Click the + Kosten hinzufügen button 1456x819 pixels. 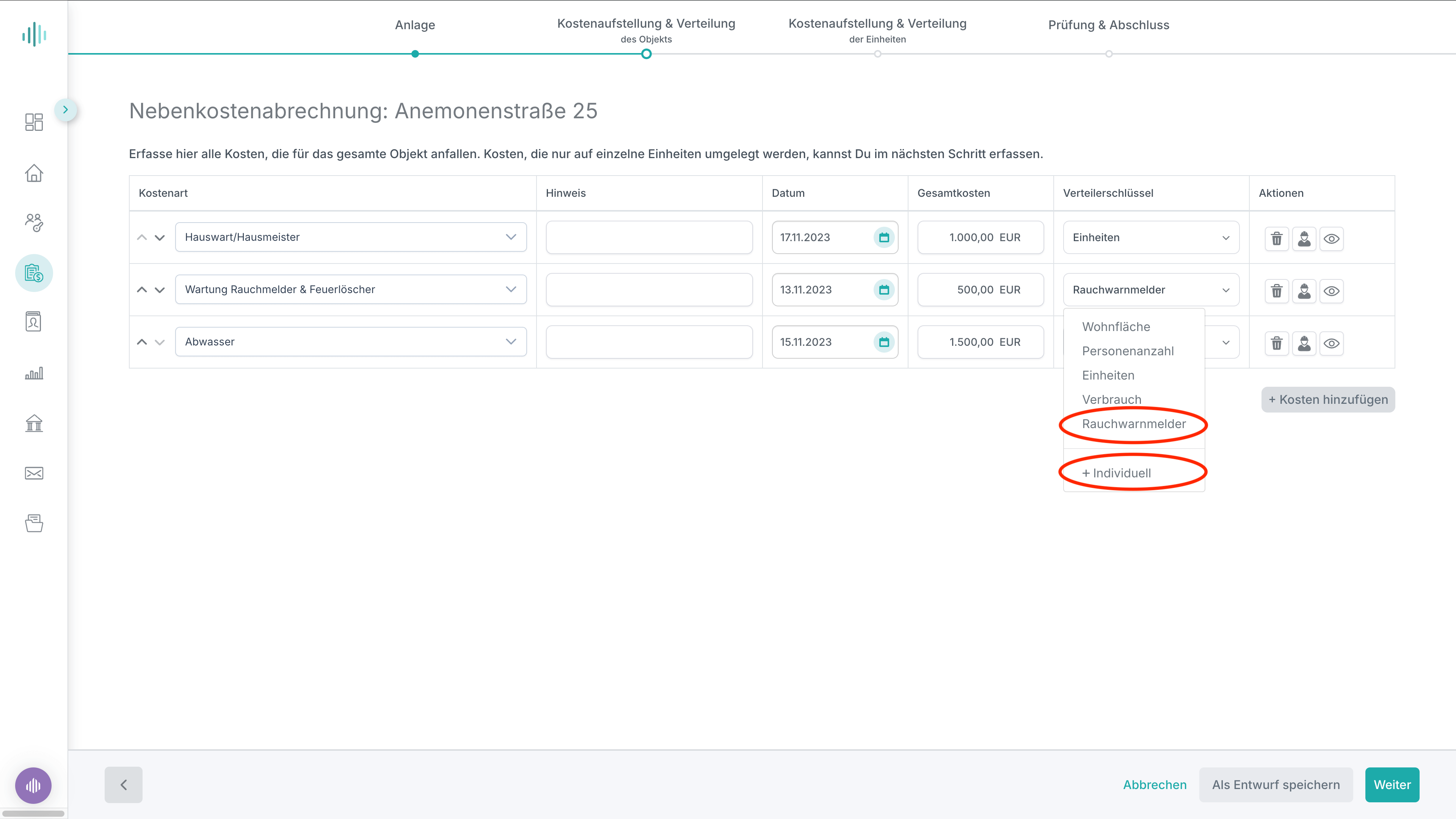point(1328,400)
